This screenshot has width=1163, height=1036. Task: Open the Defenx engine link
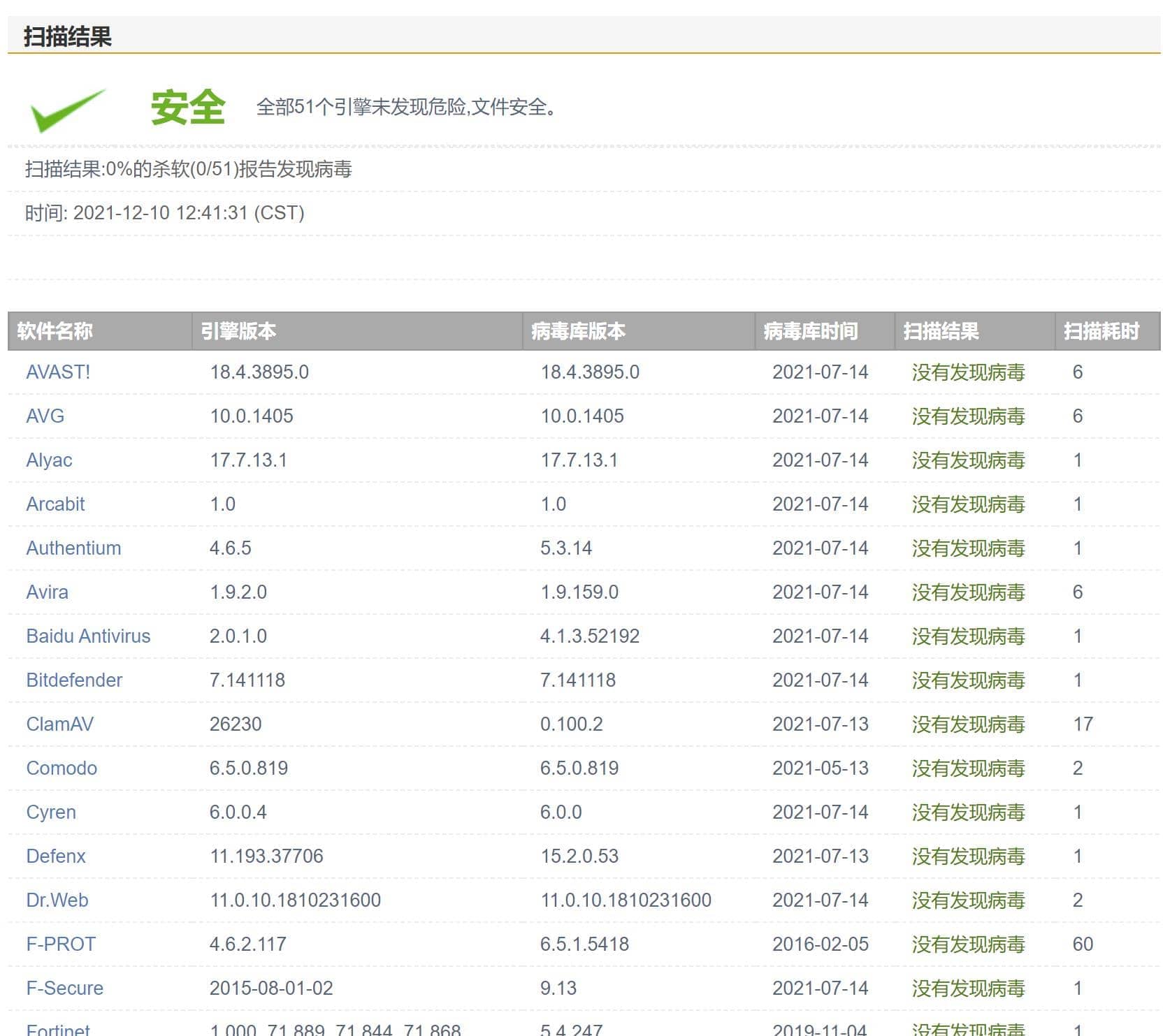[x=56, y=856]
